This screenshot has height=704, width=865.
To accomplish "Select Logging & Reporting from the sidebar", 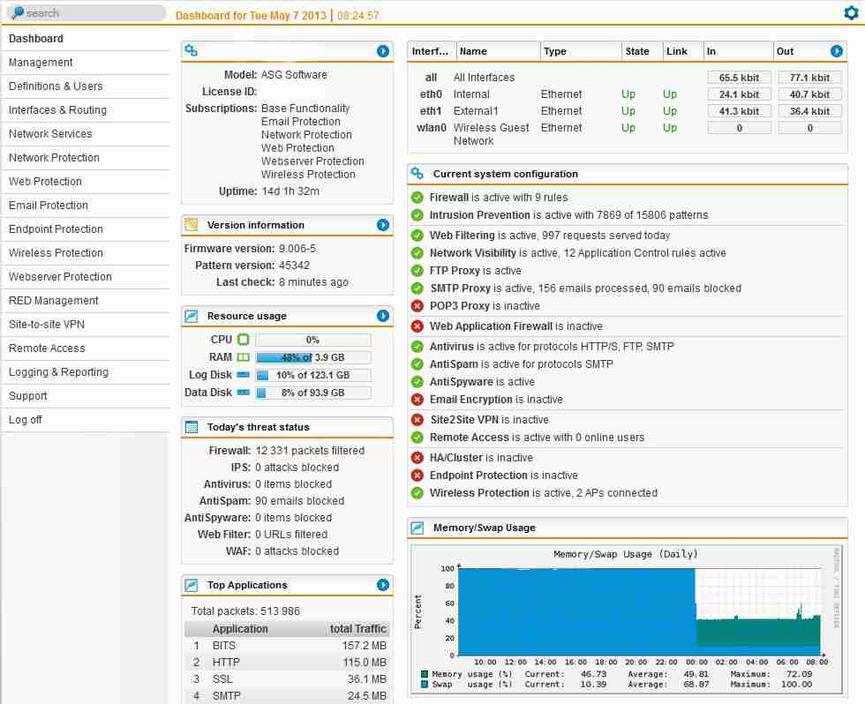I will point(58,372).
